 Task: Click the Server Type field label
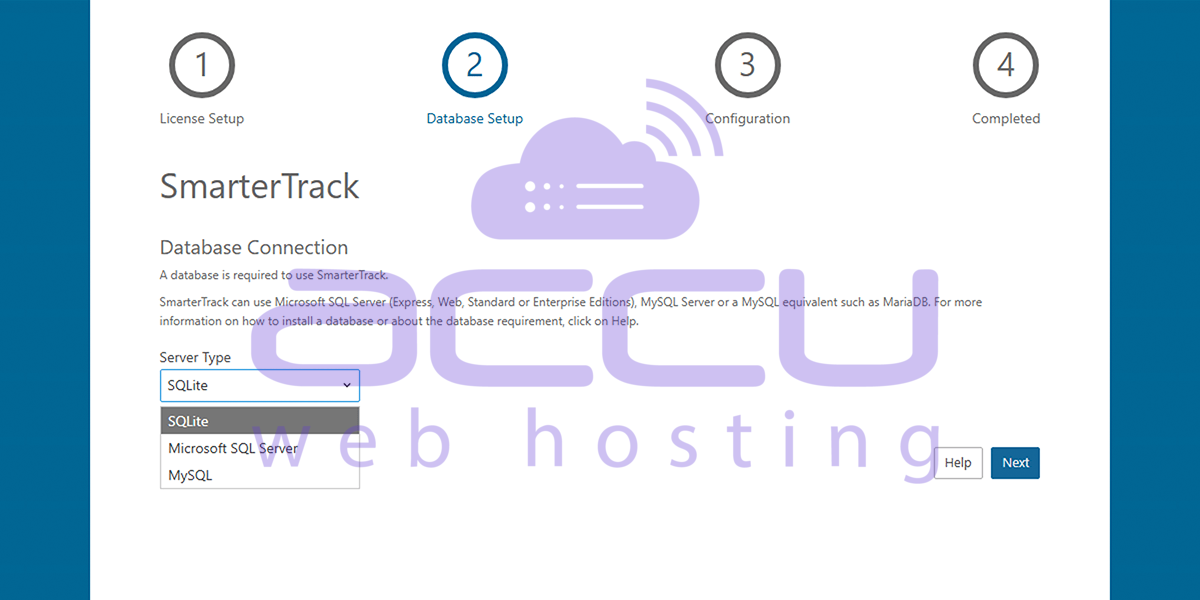pos(195,357)
